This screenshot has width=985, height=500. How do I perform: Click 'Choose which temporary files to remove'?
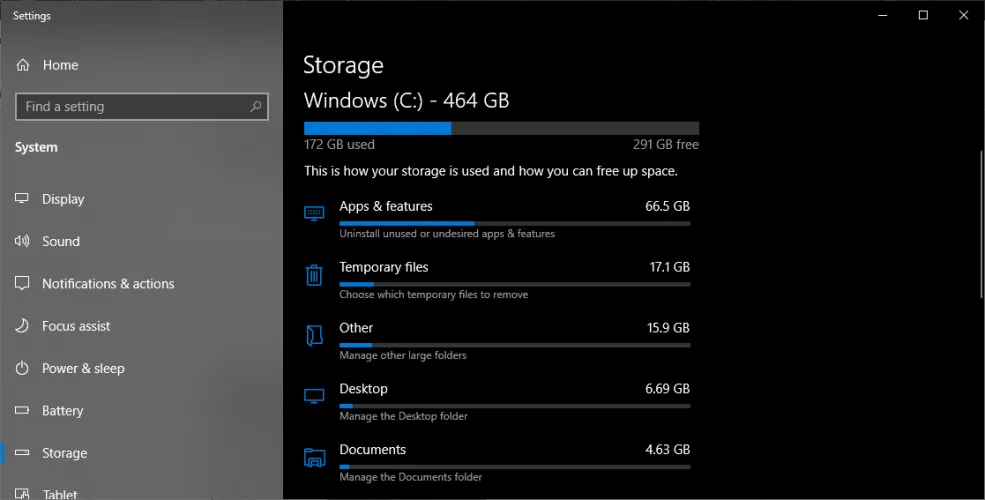(x=433, y=295)
